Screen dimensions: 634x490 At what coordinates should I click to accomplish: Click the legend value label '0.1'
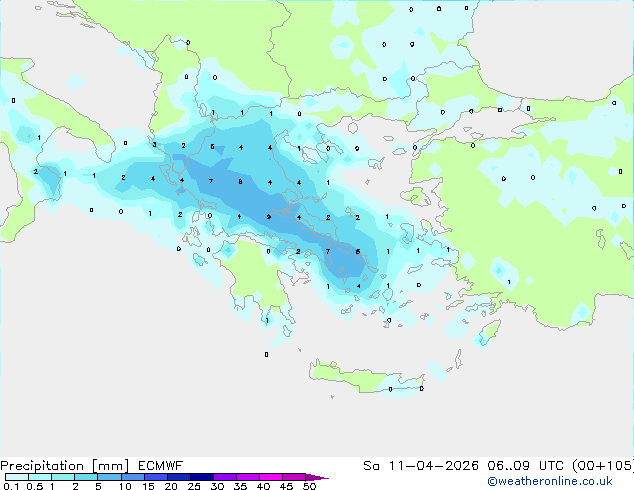point(11,486)
